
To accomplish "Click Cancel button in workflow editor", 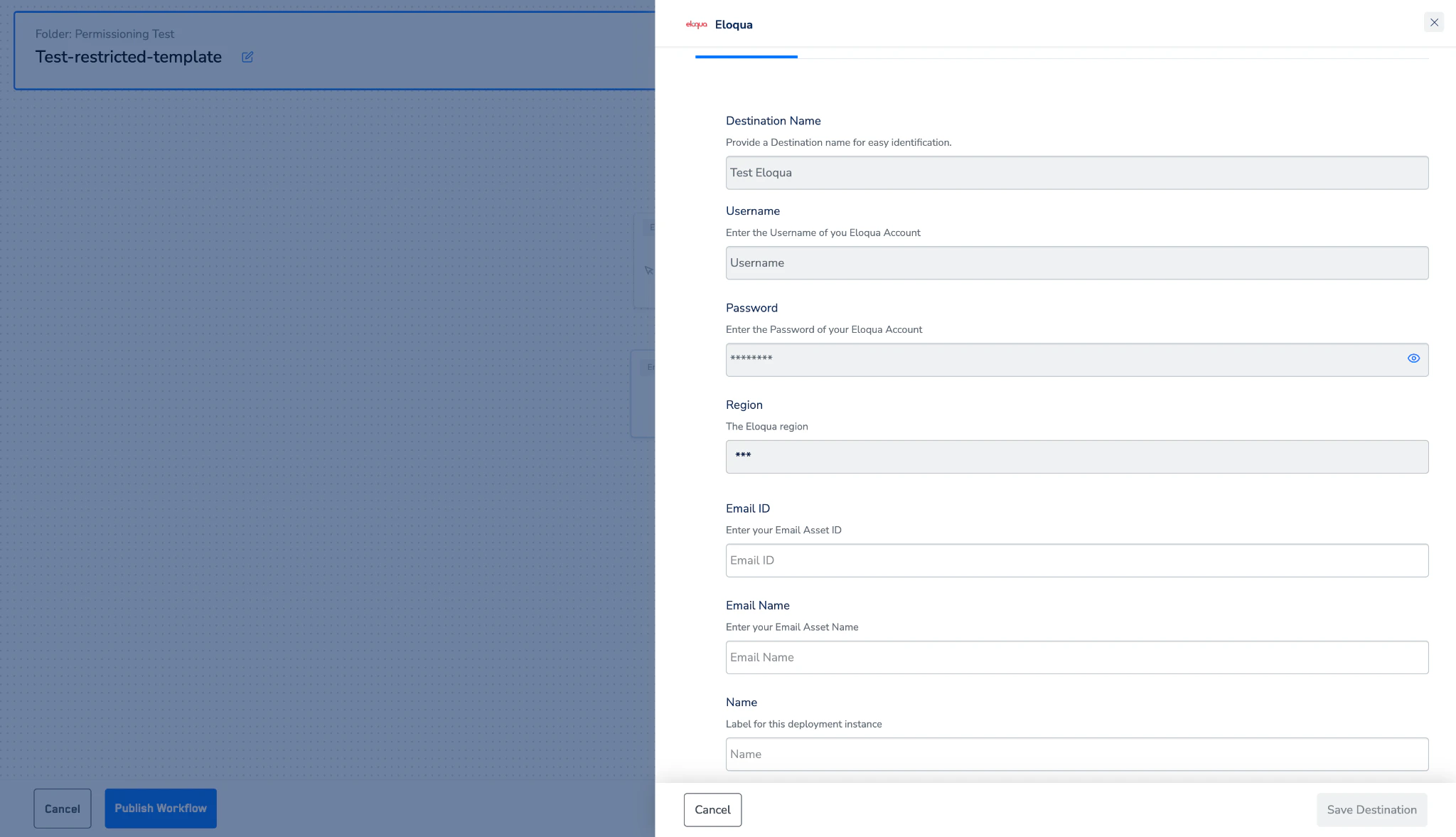I will [x=63, y=809].
